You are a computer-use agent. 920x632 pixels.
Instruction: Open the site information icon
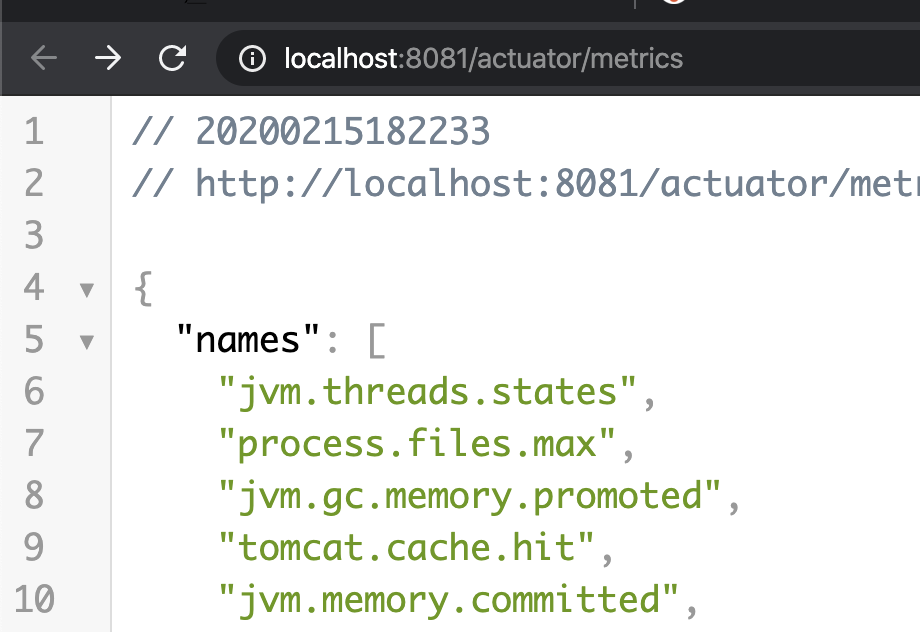coord(252,59)
